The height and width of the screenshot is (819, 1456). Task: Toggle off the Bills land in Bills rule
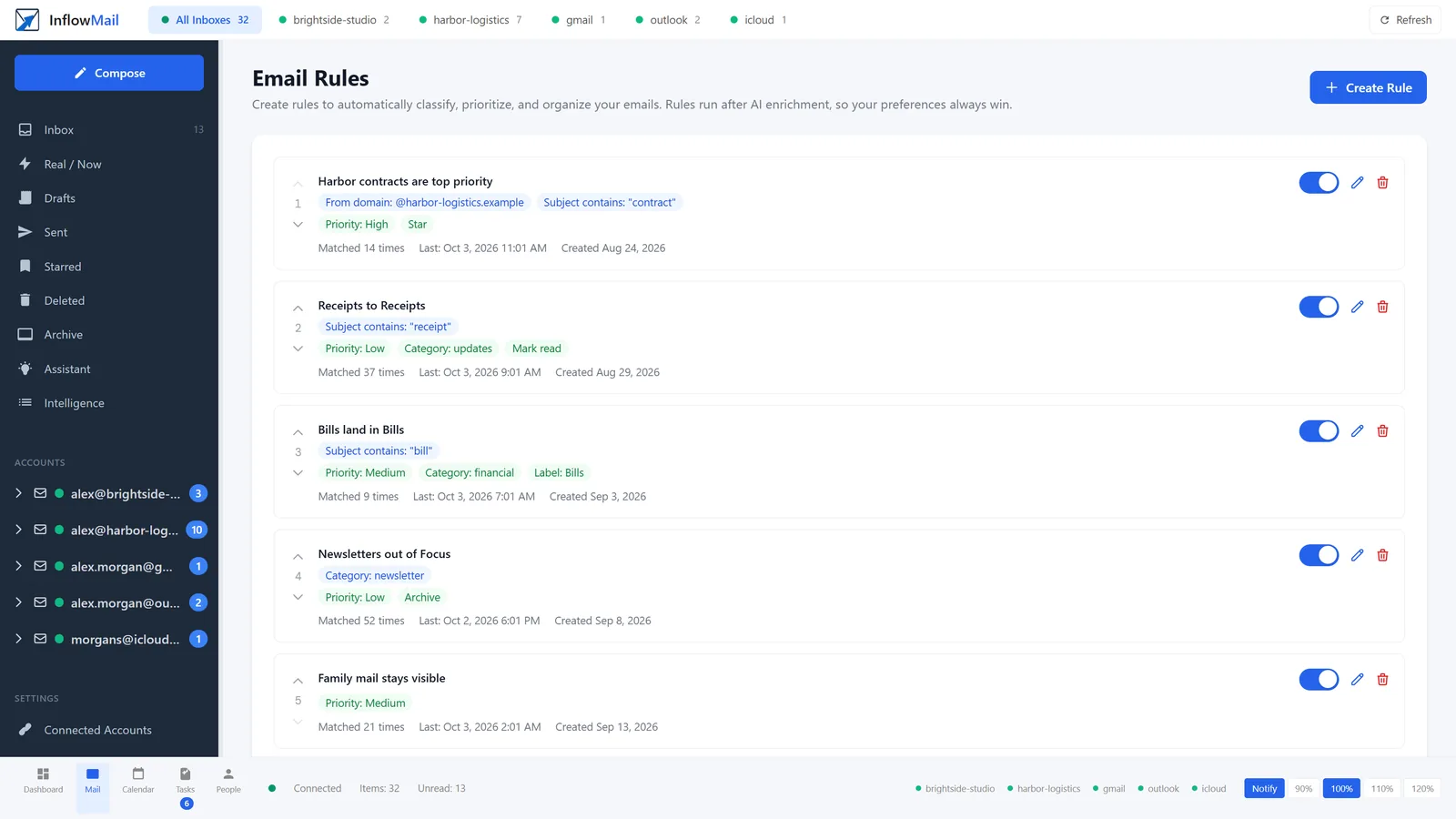[1319, 431]
